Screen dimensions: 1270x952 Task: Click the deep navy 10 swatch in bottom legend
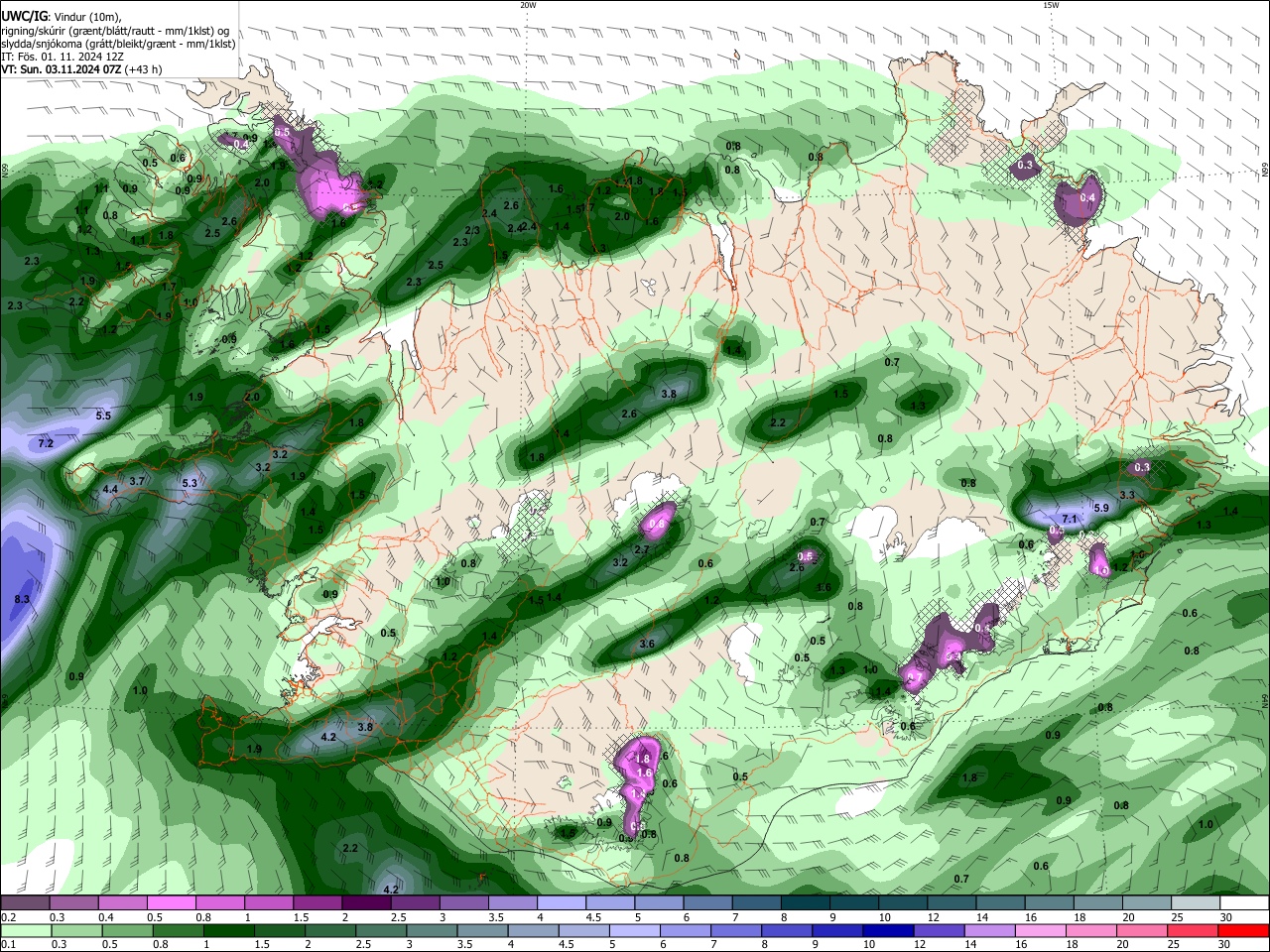pos(887,930)
